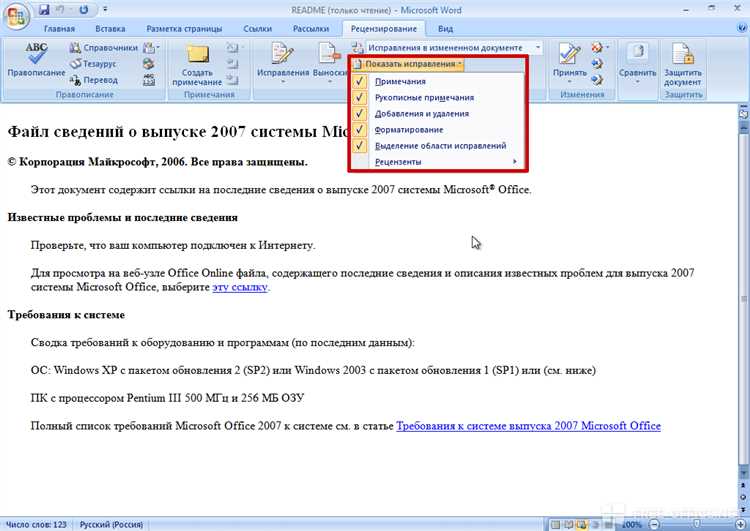
Task: Click the Сравнить compare documents icon
Action: click(x=637, y=54)
